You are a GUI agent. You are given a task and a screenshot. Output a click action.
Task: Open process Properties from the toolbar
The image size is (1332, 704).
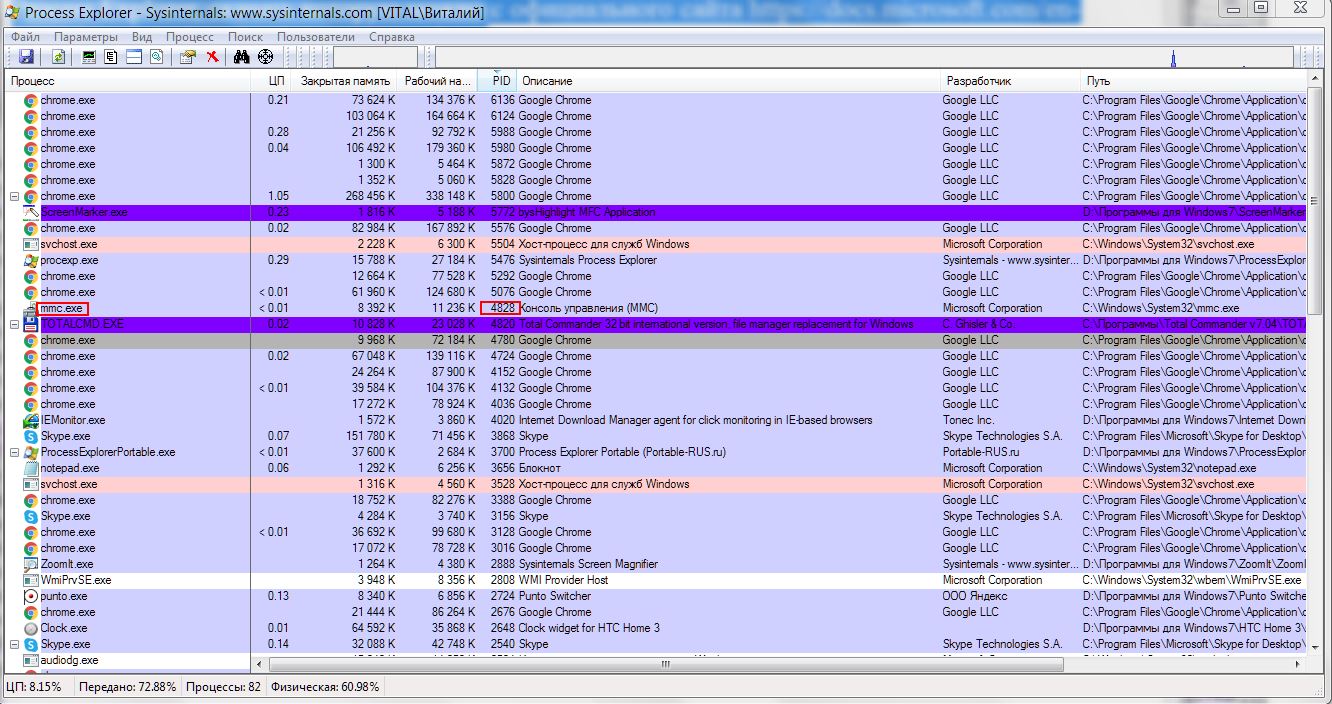pyautogui.click(x=187, y=57)
